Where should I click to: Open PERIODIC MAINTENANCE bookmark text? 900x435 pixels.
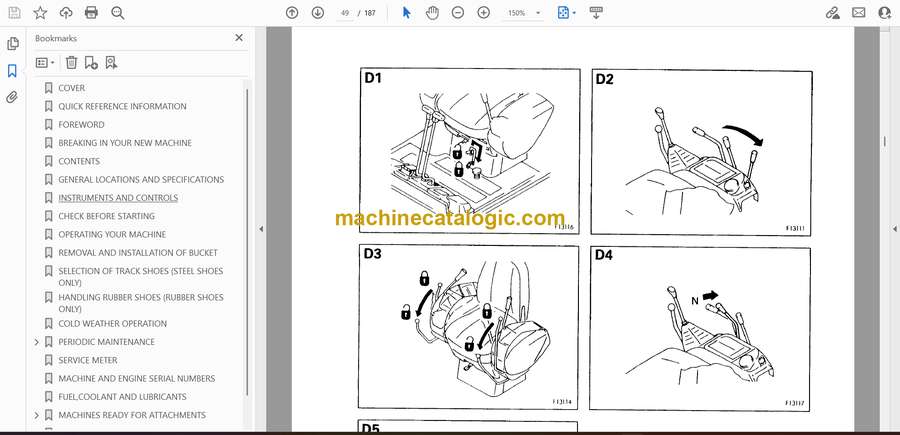107,342
